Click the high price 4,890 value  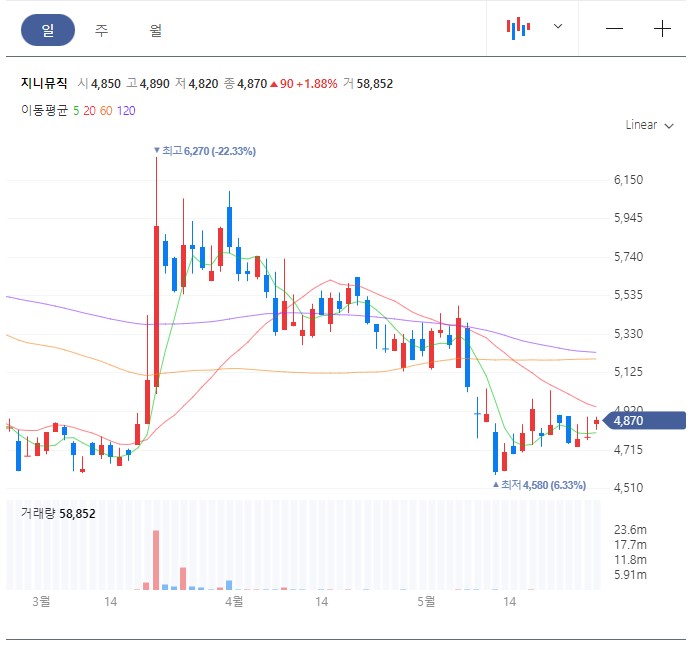[155, 84]
